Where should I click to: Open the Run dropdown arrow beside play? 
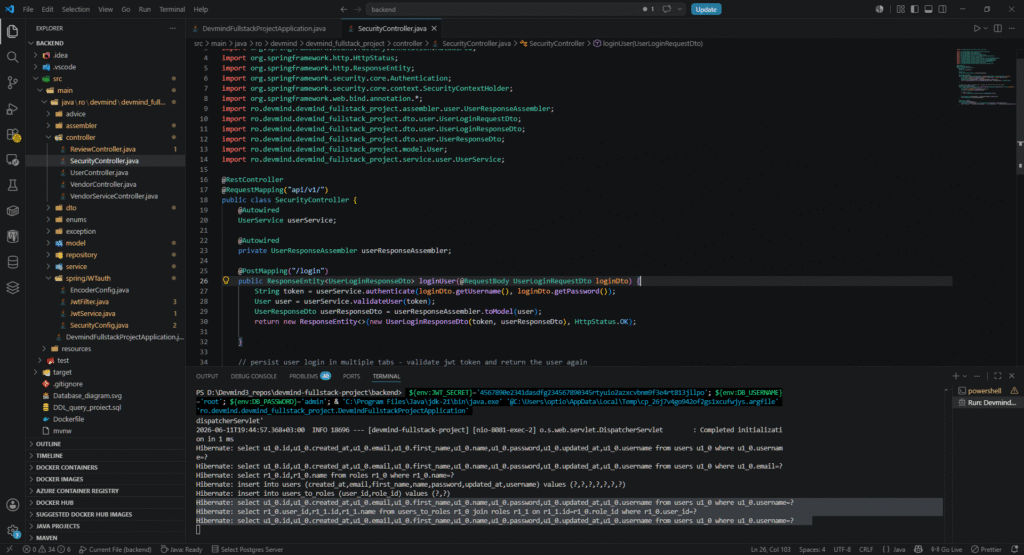(x=985, y=28)
